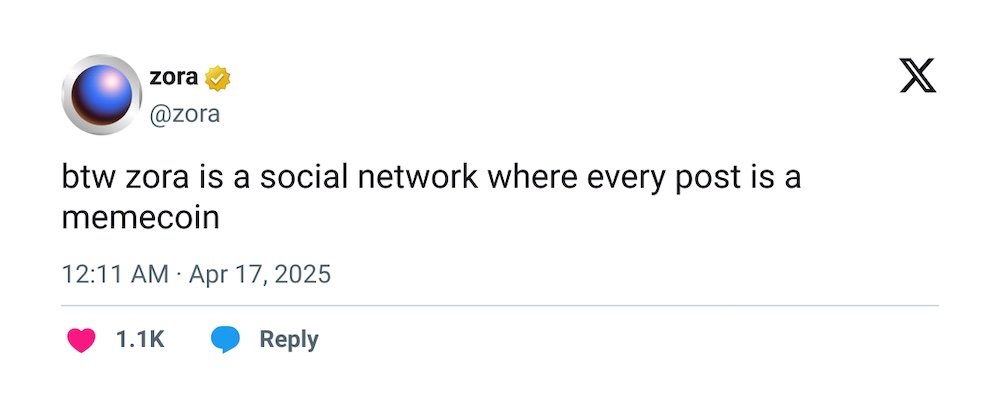Click the blue reply speech bubble icon
Screen dimensions: 1000x408
pos(226,340)
